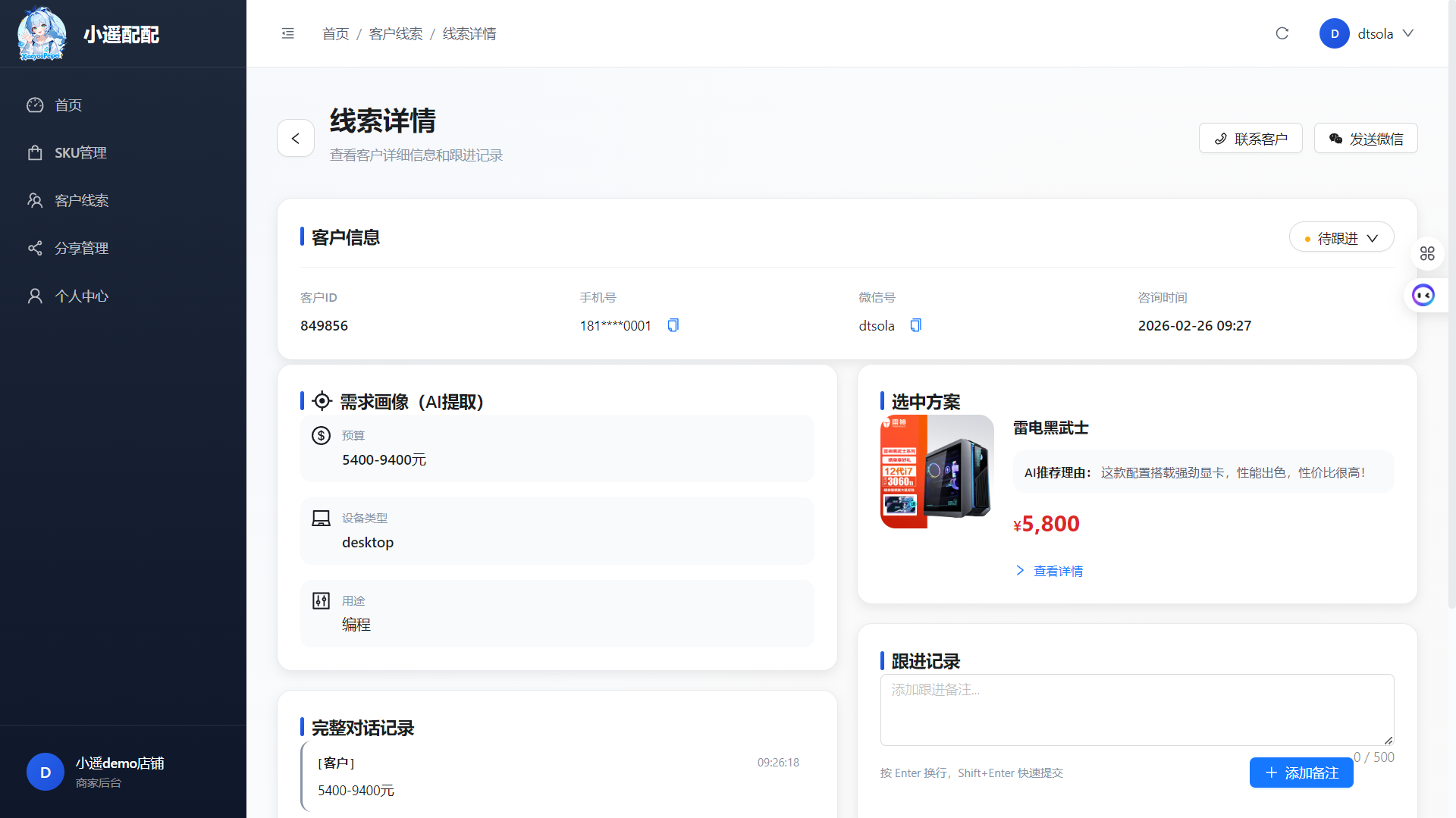Click the 联系客户 button

(x=1250, y=139)
